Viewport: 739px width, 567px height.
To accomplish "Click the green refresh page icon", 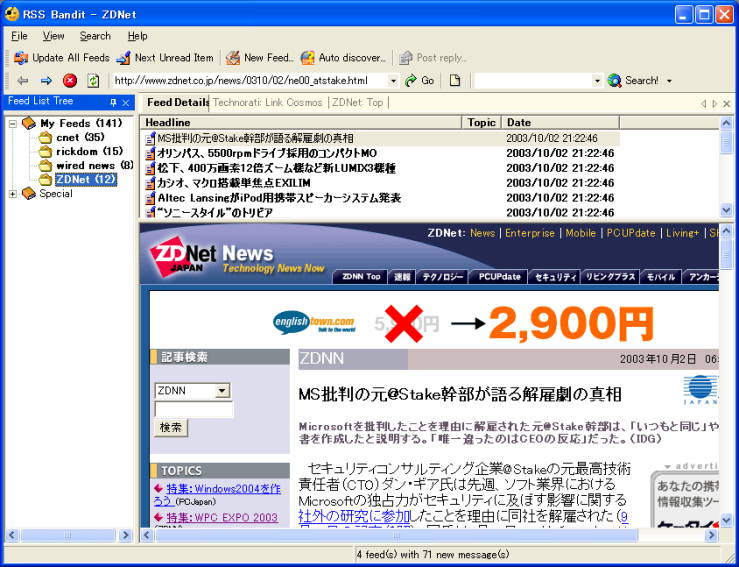I will tap(93, 81).
